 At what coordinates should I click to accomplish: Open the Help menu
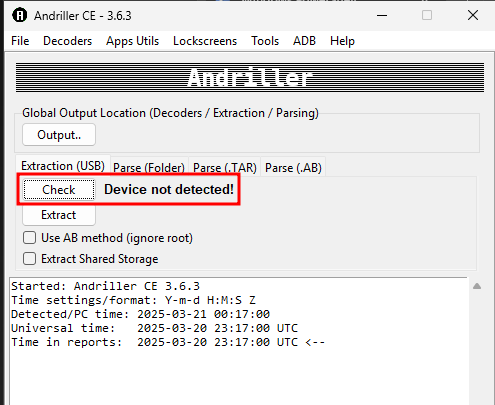click(342, 41)
